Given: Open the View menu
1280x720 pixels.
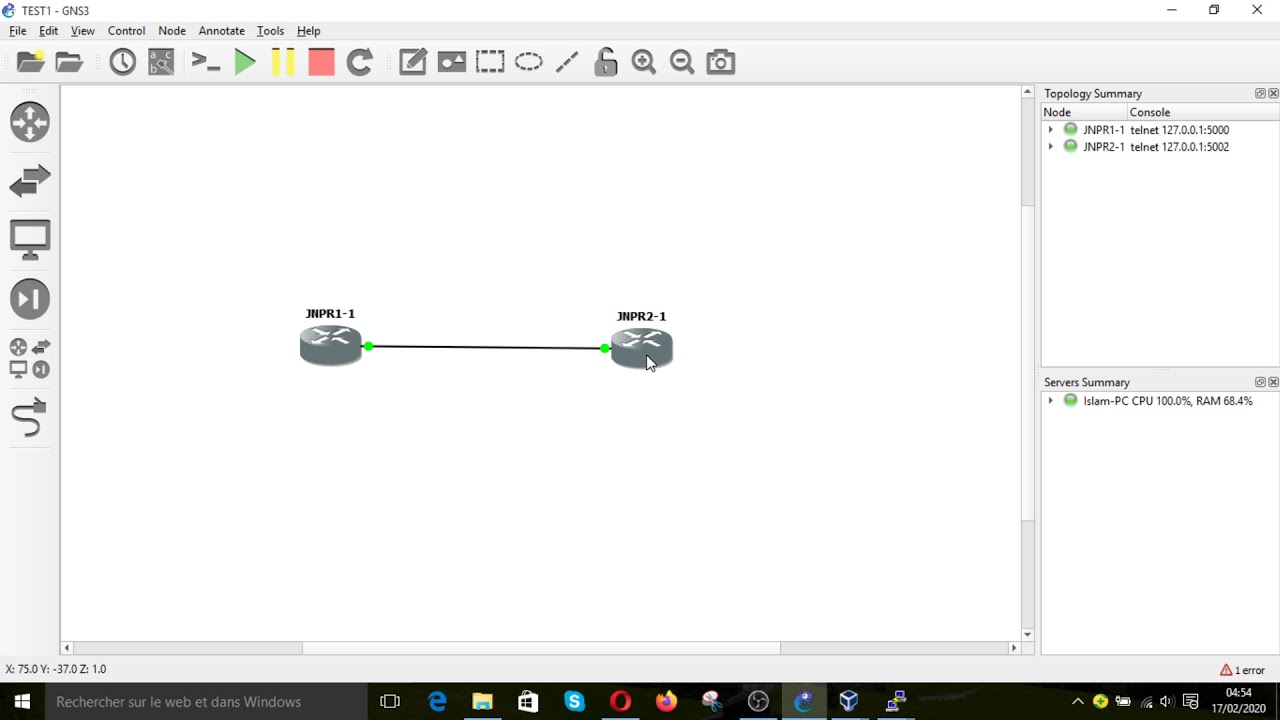Looking at the screenshot, I should coord(82,31).
